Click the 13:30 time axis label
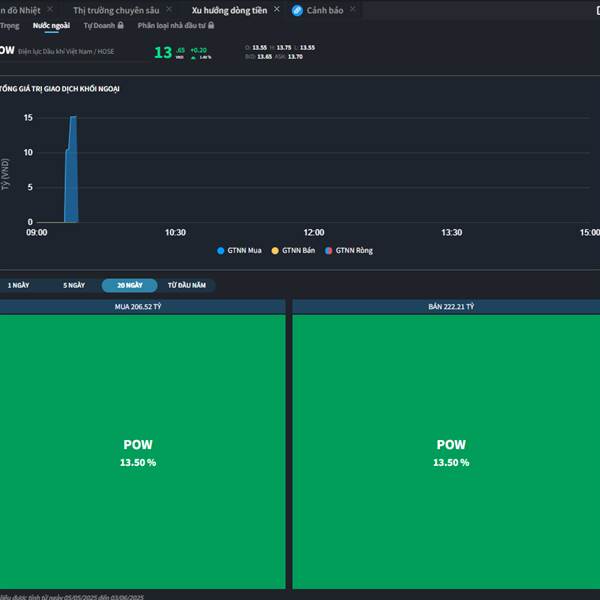Viewport: 600px width, 600px height. [452, 233]
